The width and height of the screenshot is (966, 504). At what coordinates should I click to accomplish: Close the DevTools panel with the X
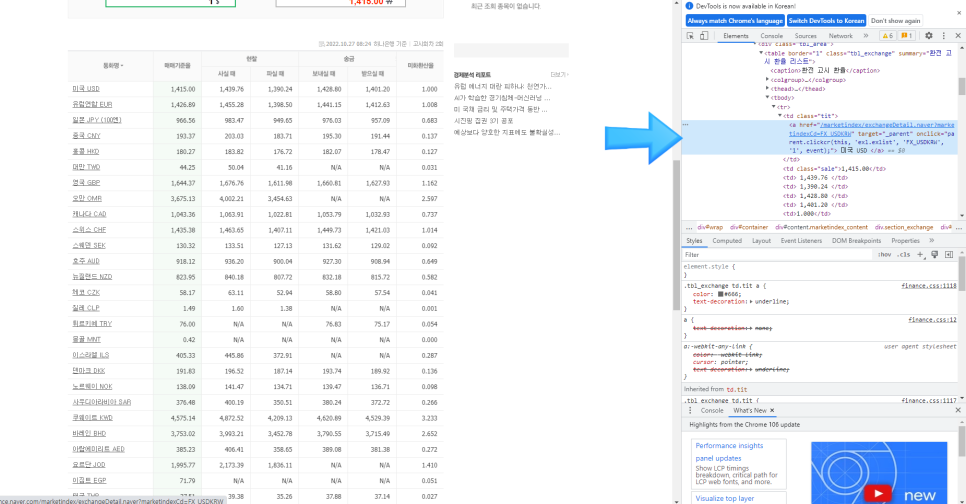click(x=957, y=36)
